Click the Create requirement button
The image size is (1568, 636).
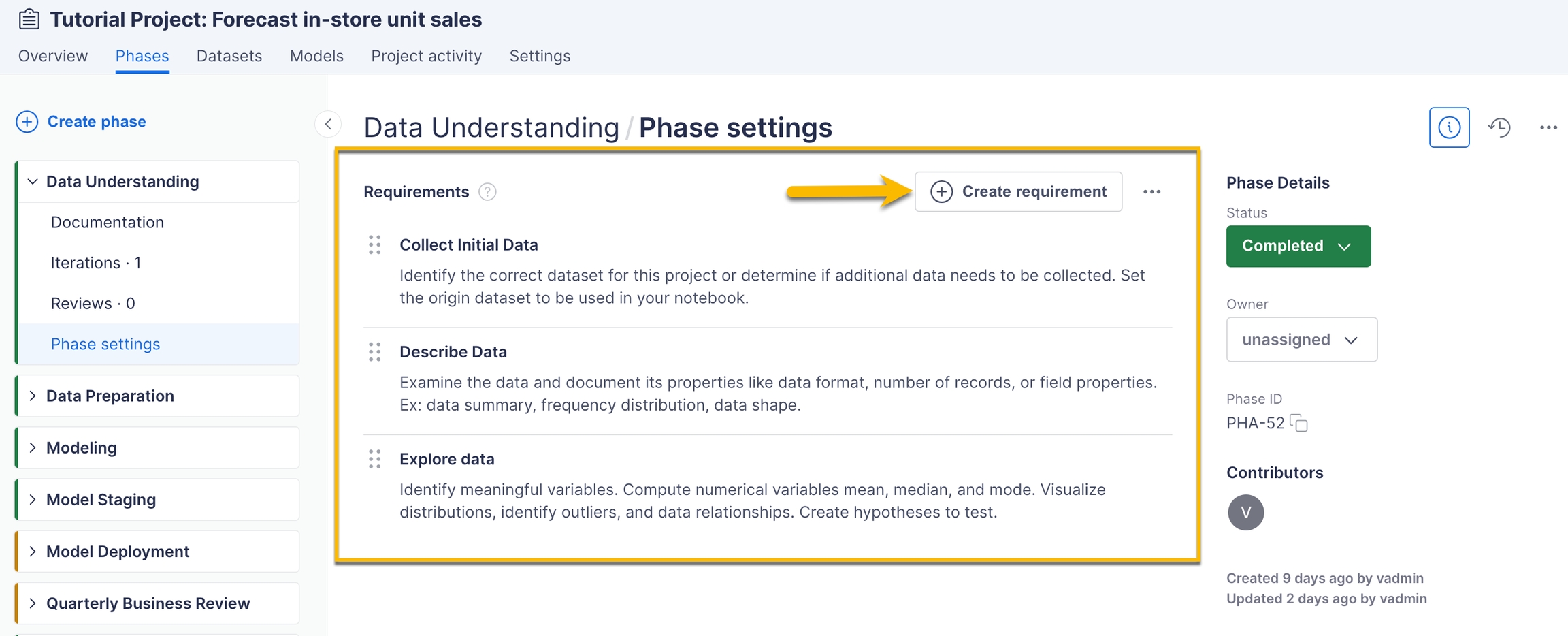point(1018,192)
